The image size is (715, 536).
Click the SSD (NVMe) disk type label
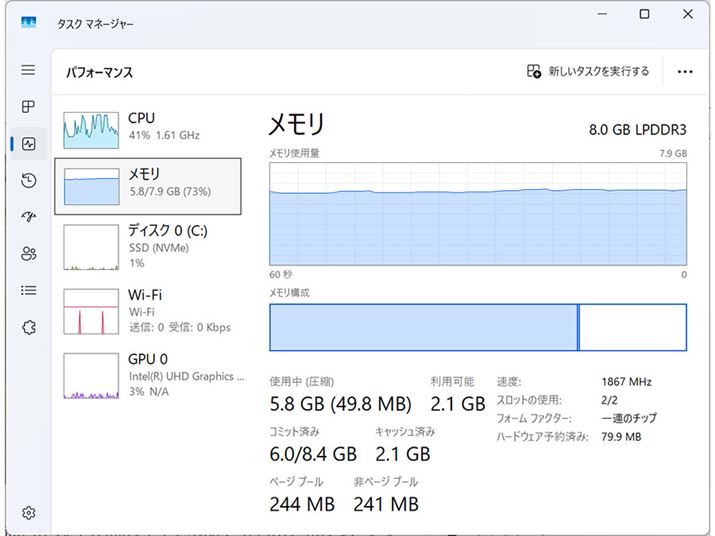159,248
